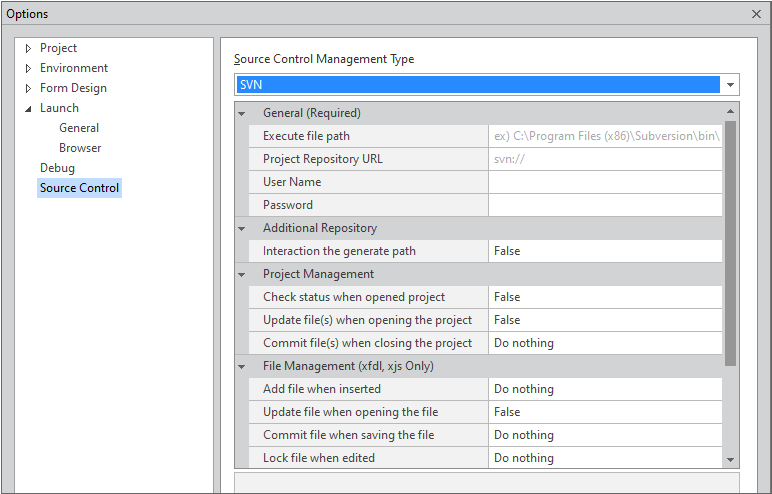
Task: Toggle Check status when opened project value
Action: (x=604, y=297)
